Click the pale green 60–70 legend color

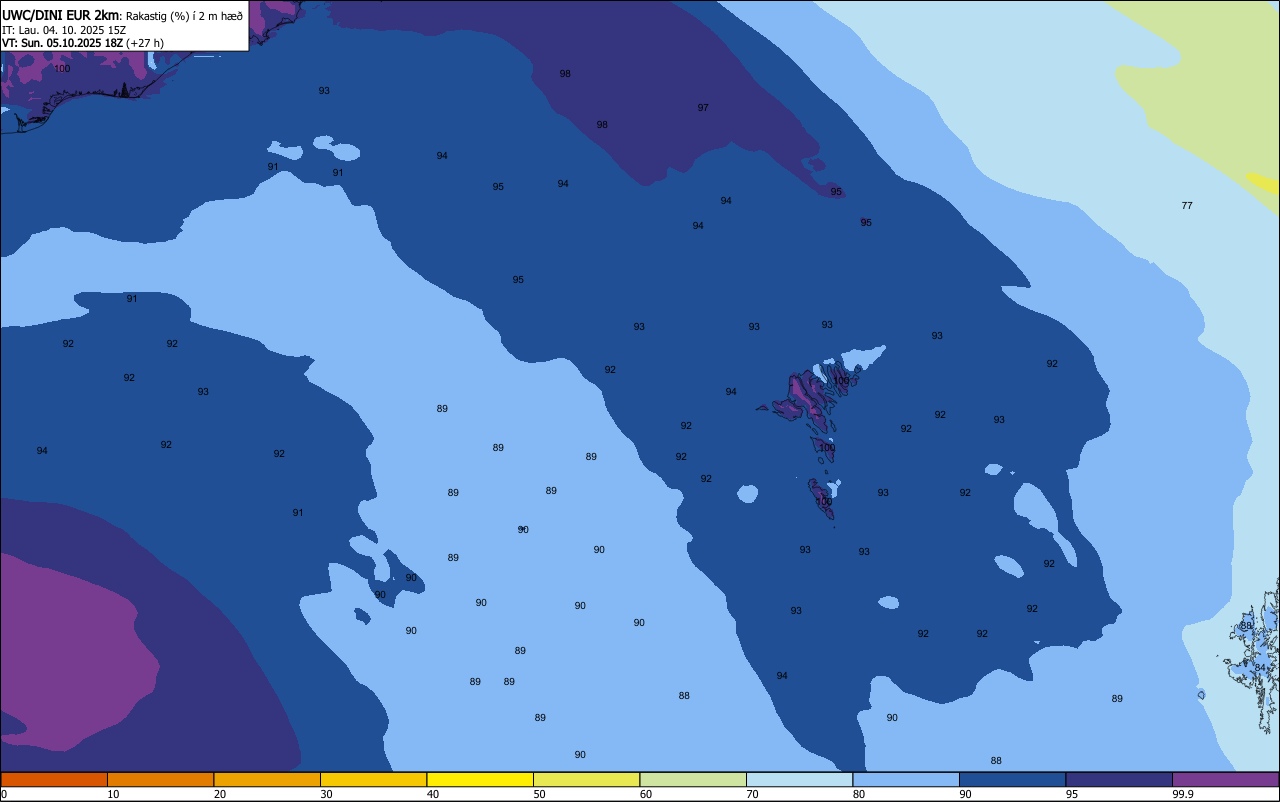693,779
